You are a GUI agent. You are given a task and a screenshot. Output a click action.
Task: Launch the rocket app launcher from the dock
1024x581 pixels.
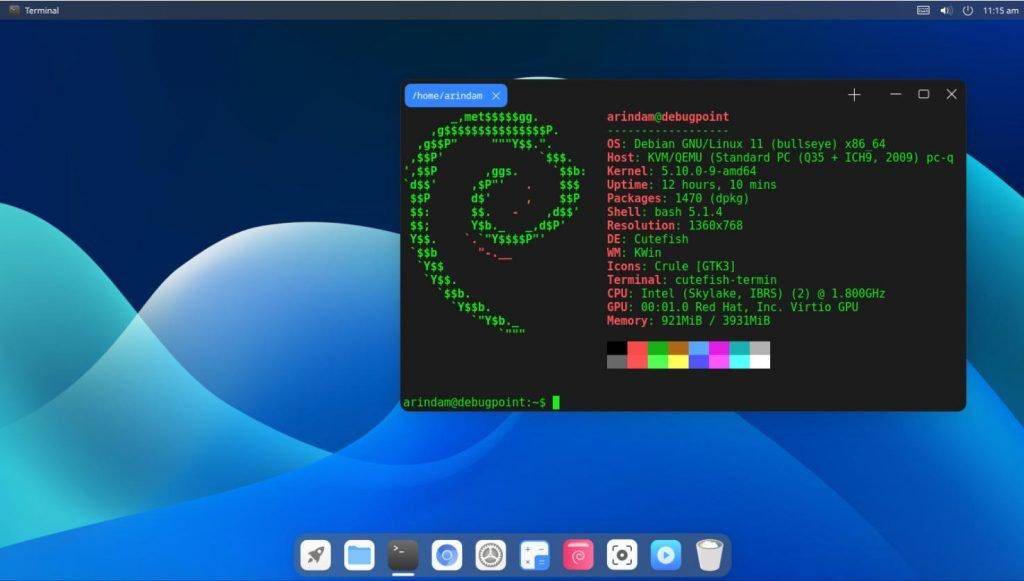coord(316,555)
